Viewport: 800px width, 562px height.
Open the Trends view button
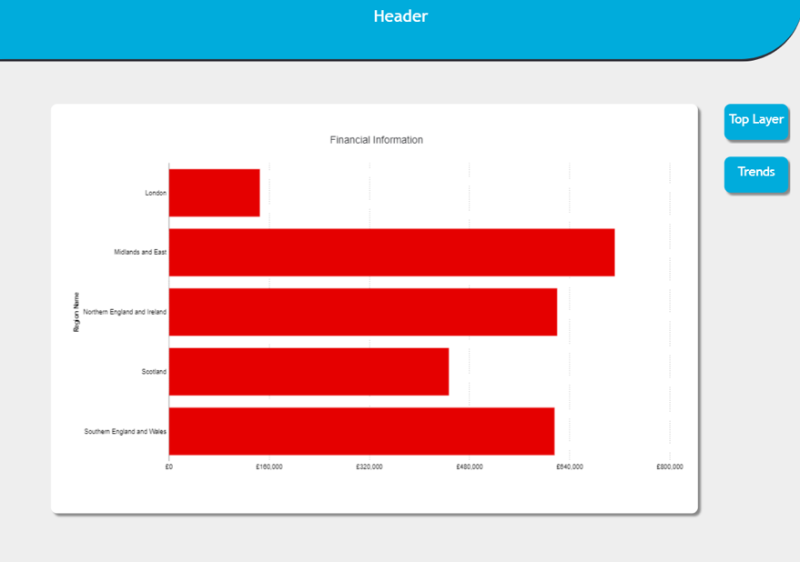click(x=755, y=173)
